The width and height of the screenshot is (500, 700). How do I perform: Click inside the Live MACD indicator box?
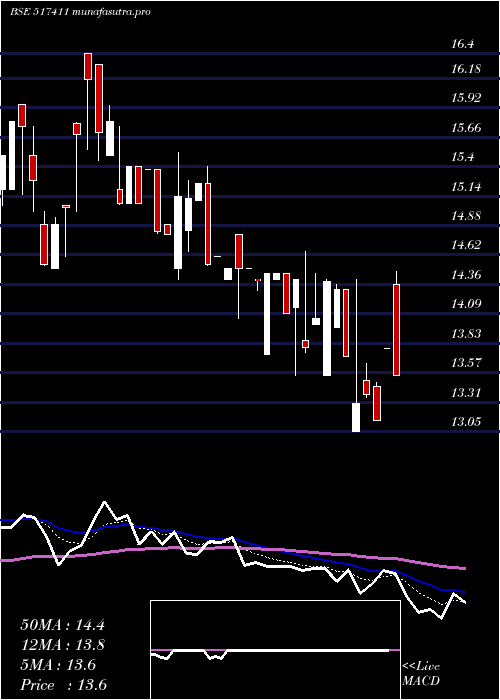pos(275,650)
